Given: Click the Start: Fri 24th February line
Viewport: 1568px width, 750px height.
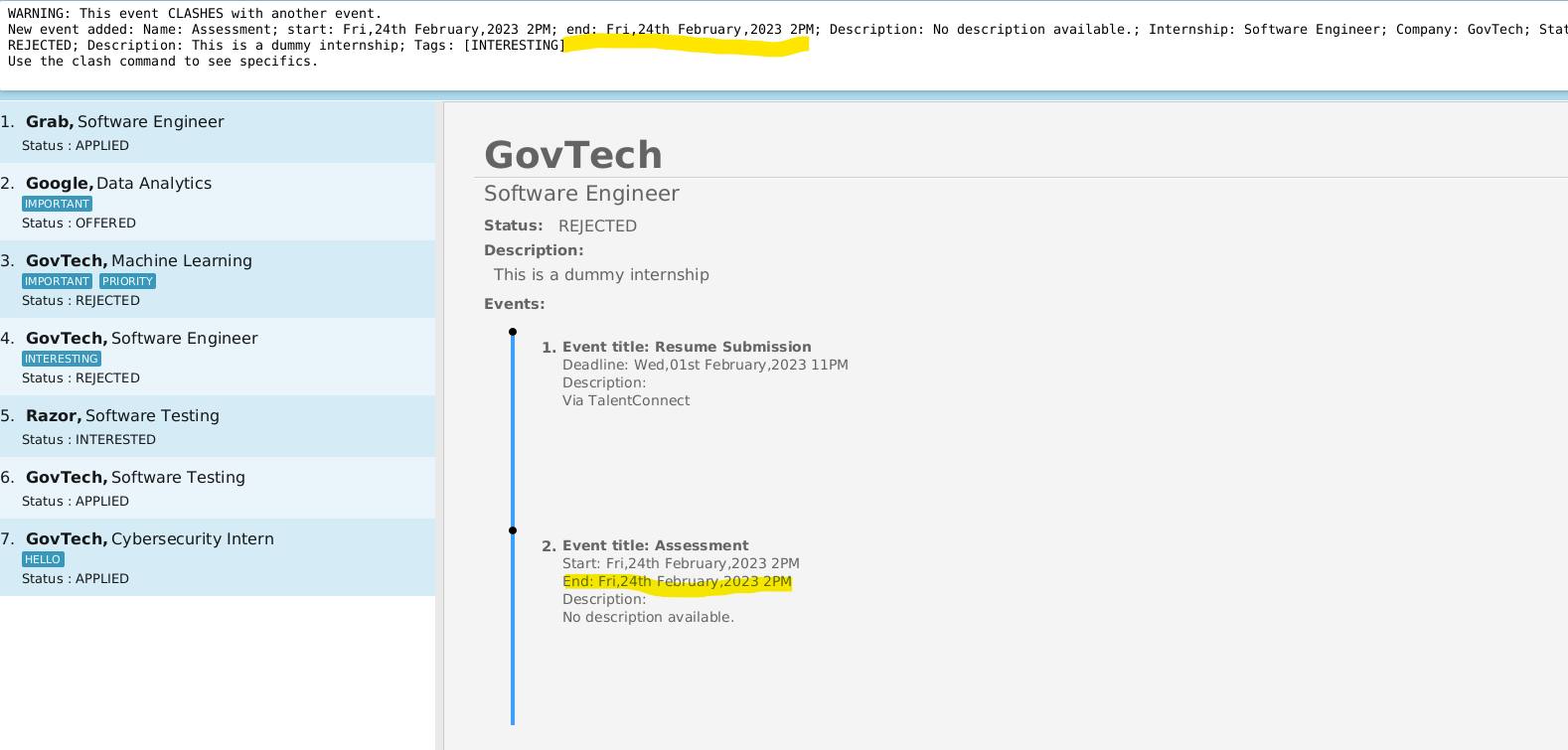Looking at the screenshot, I should (x=681, y=563).
